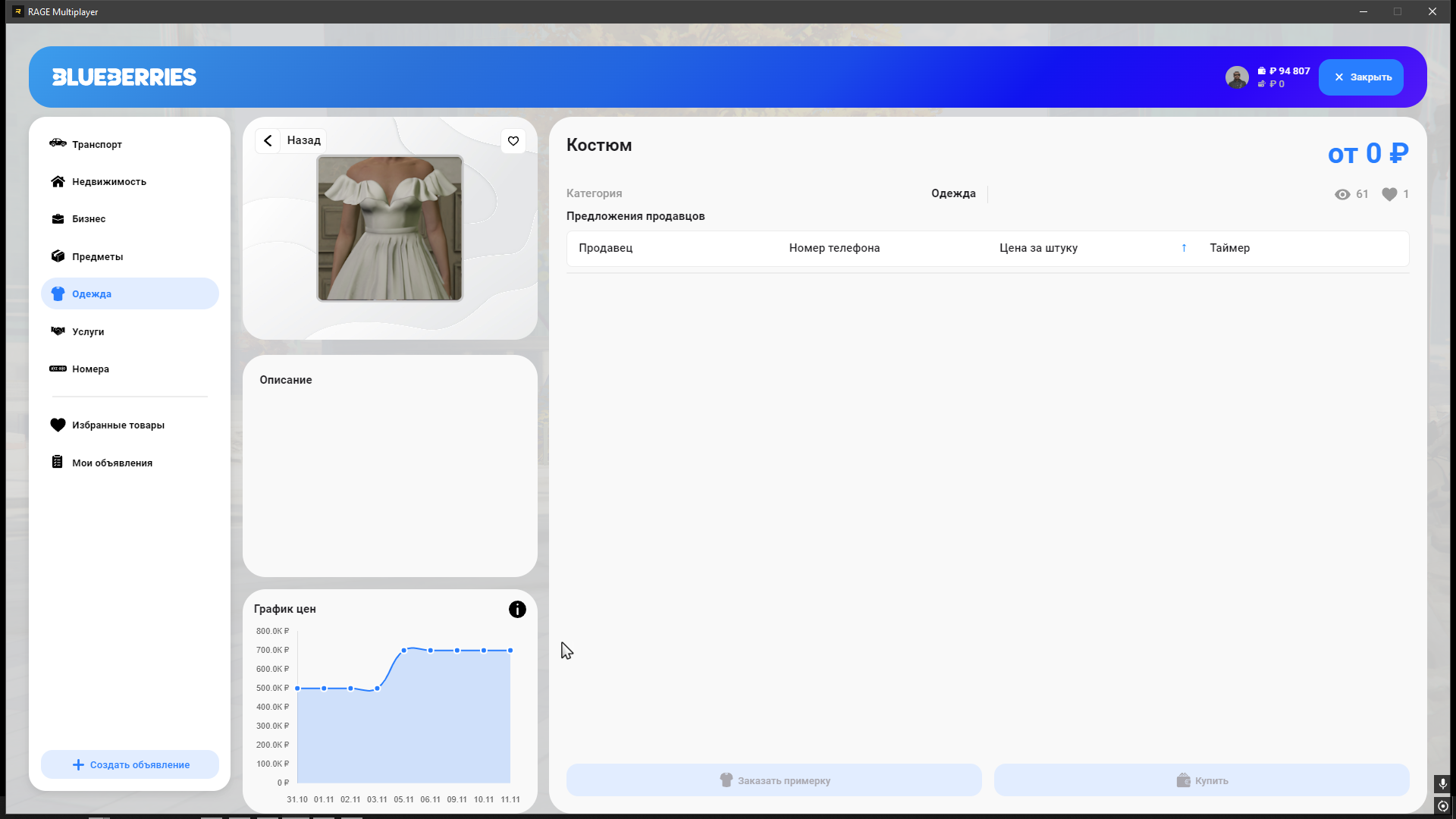
Task: Click Создать объявление button
Action: pyautogui.click(x=130, y=764)
